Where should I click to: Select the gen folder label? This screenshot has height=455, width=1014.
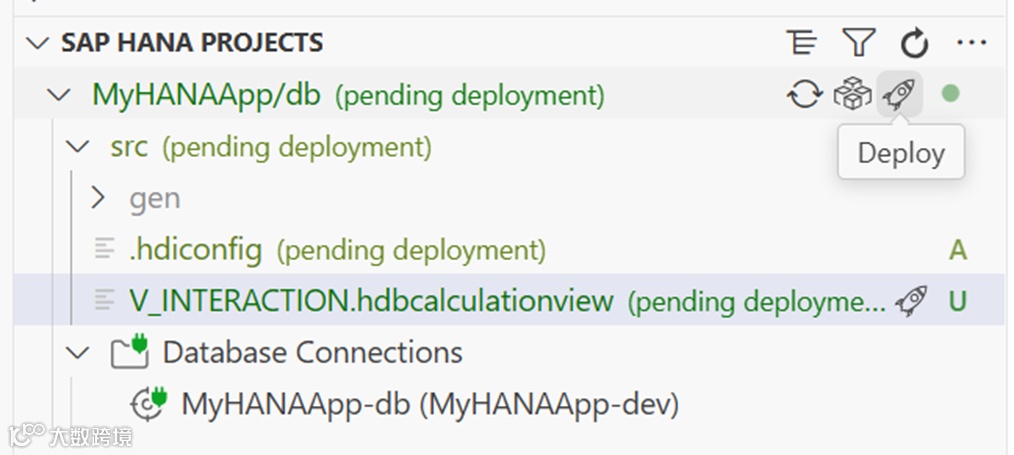155,198
